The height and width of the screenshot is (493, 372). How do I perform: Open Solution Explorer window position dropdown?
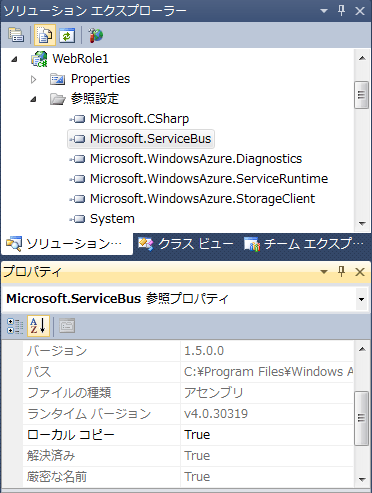click(x=324, y=11)
